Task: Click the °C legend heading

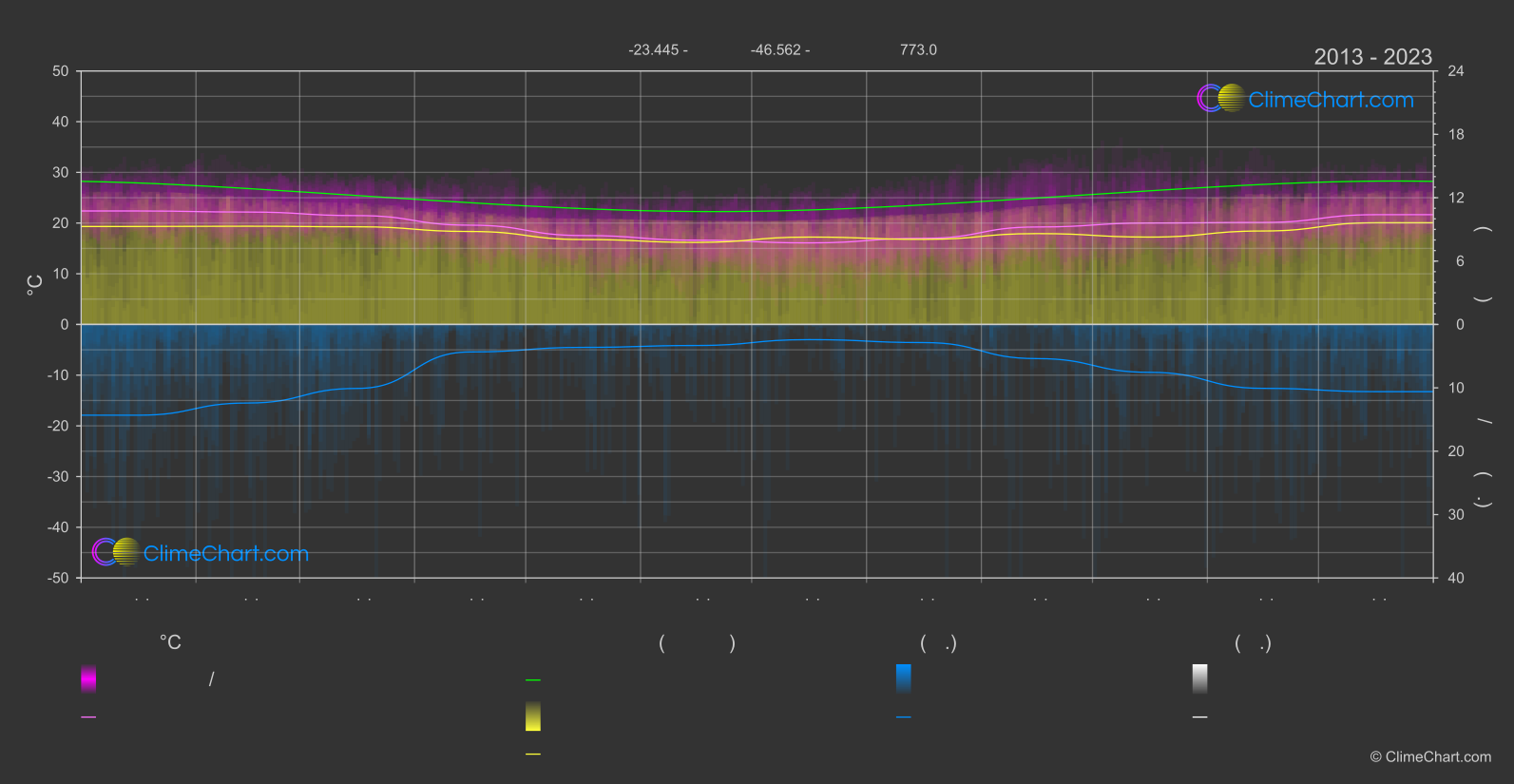Action: 170,643
